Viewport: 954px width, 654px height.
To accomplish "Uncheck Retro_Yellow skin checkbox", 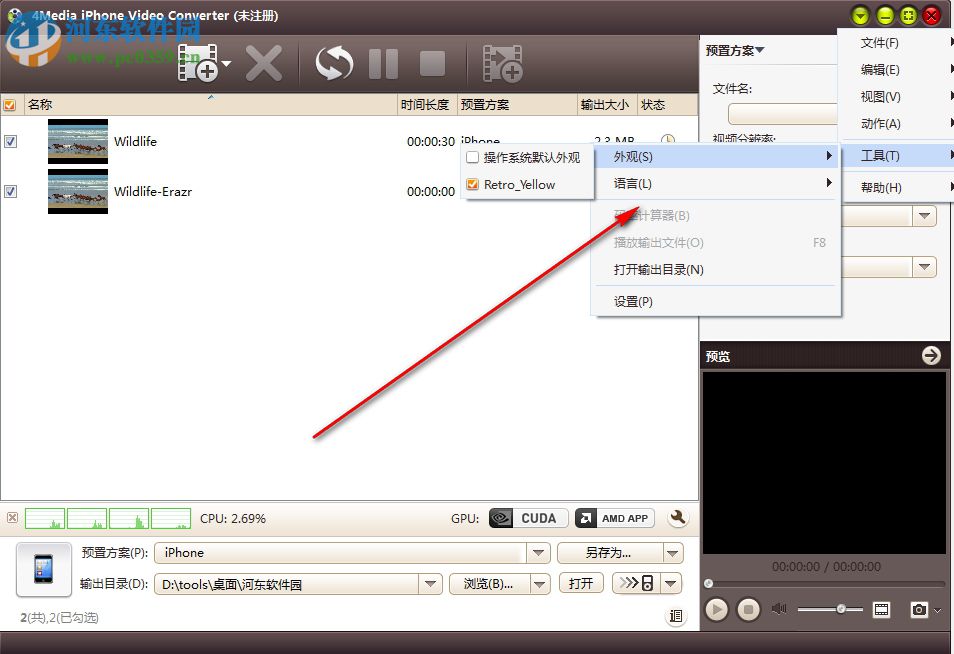I will pyautogui.click(x=471, y=184).
